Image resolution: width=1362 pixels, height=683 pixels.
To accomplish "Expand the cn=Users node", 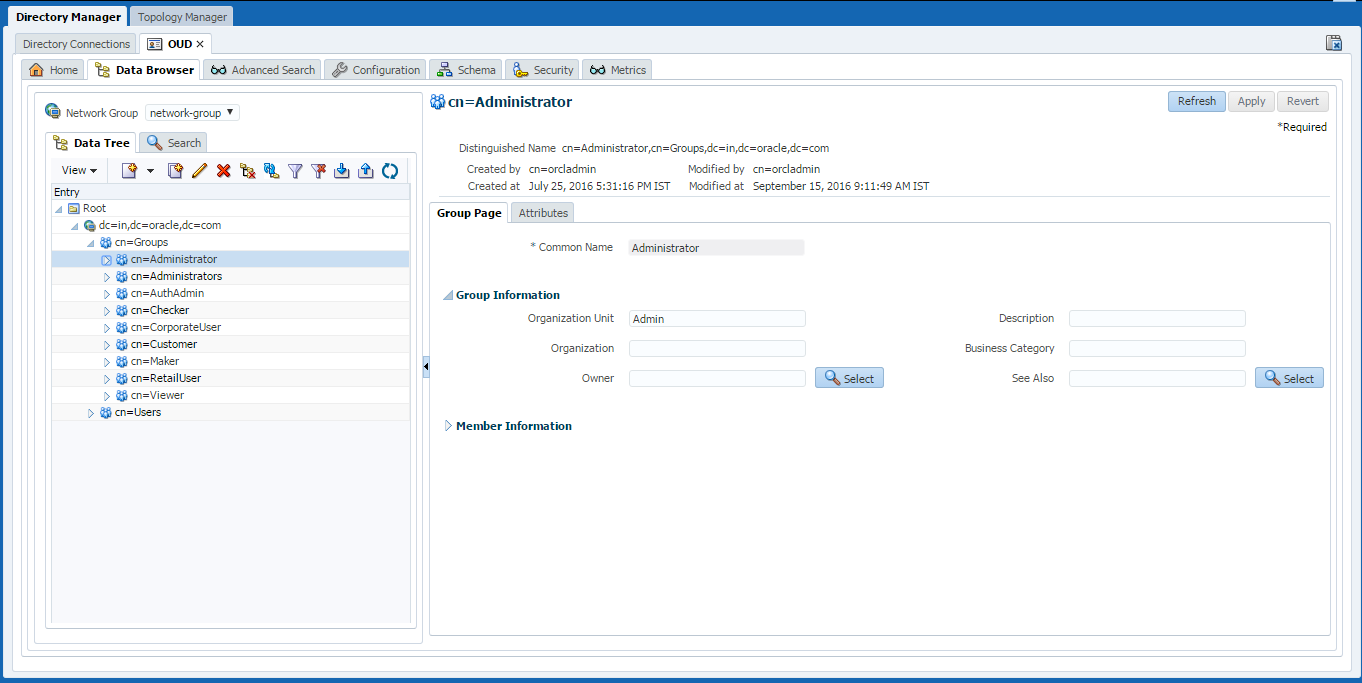I will (x=91, y=413).
